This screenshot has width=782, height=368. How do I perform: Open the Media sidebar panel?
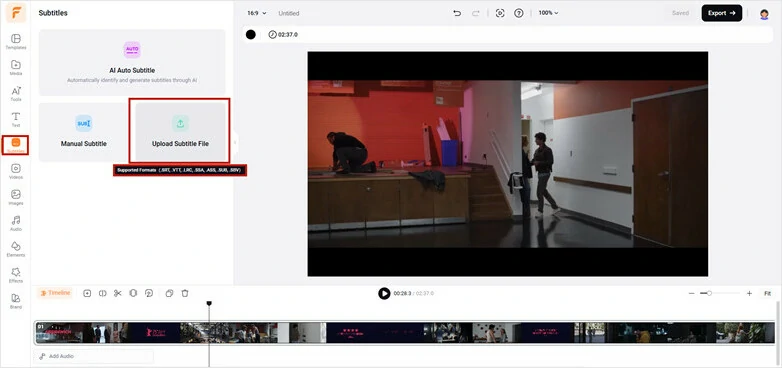click(x=15, y=67)
